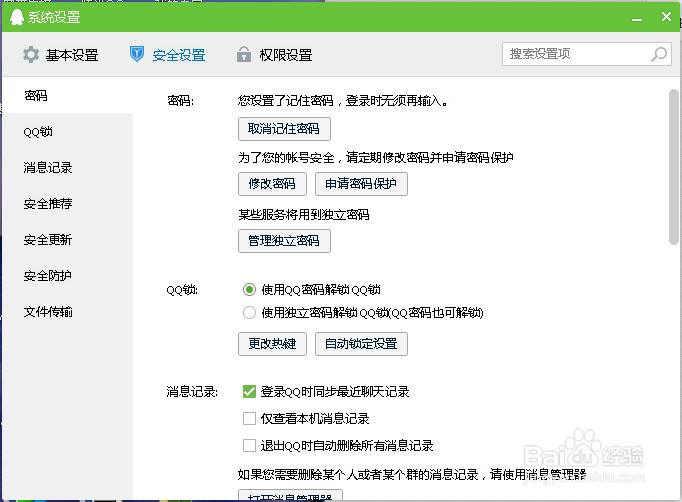682x502 pixels.
Task: Switch to 权限设置 tab
Action: pos(274,55)
